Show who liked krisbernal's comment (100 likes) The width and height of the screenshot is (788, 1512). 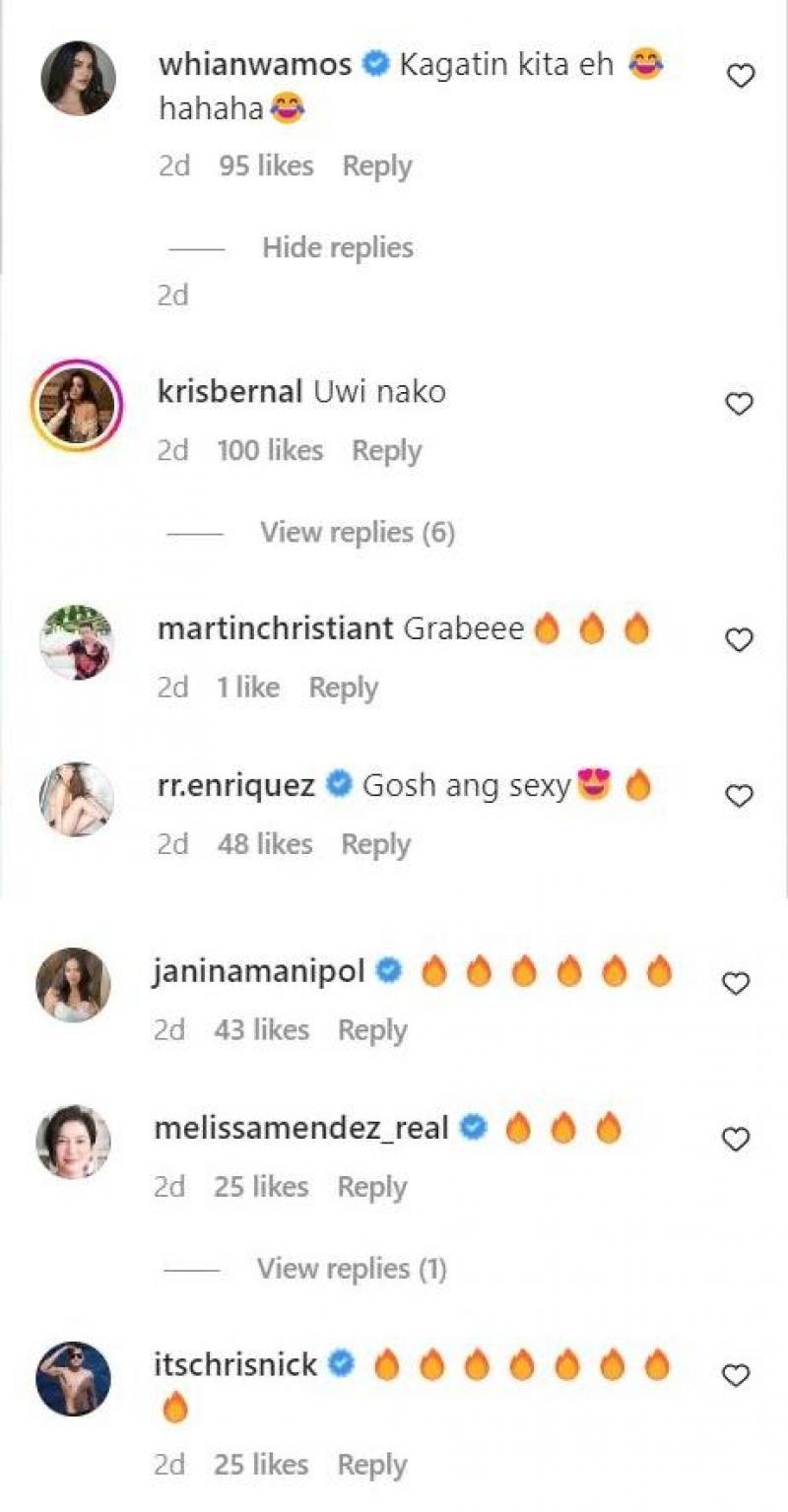tap(270, 451)
